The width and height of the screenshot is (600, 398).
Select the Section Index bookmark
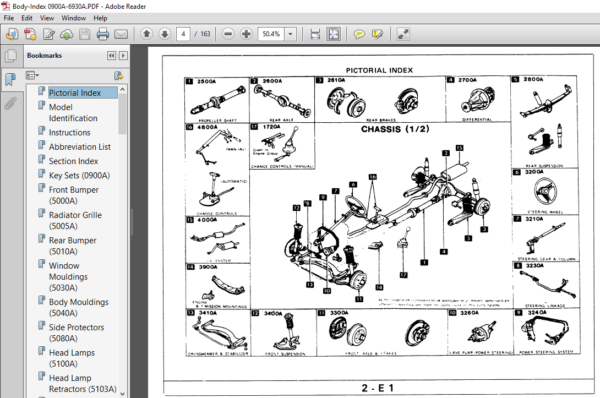73,161
